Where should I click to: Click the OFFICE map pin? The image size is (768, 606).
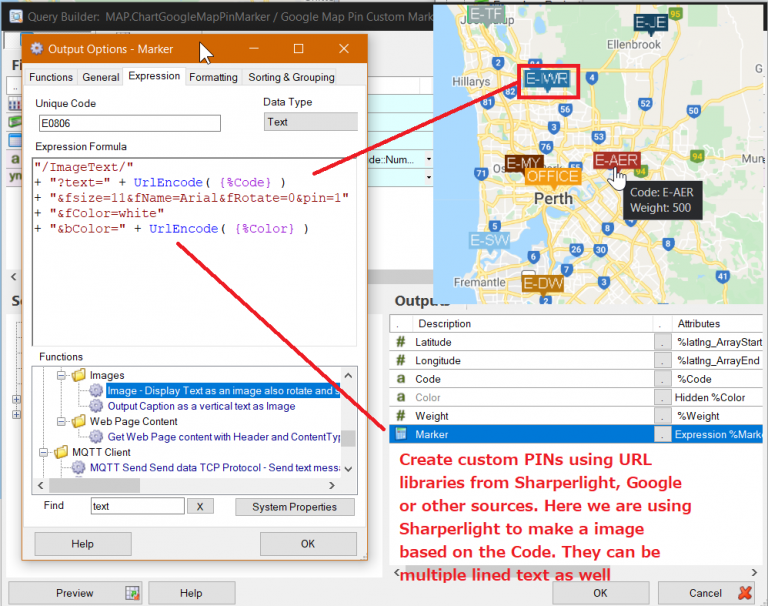click(552, 177)
